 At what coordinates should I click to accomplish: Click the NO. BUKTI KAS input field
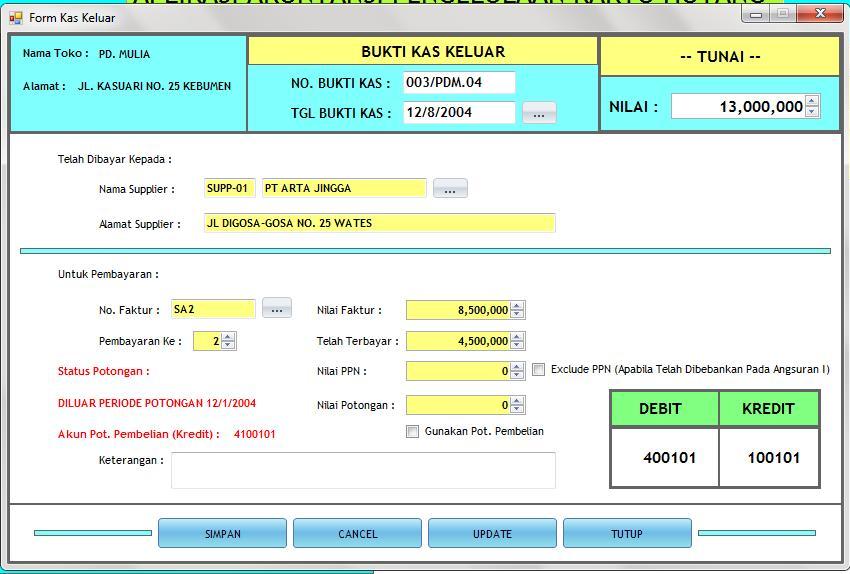(x=459, y=82)
